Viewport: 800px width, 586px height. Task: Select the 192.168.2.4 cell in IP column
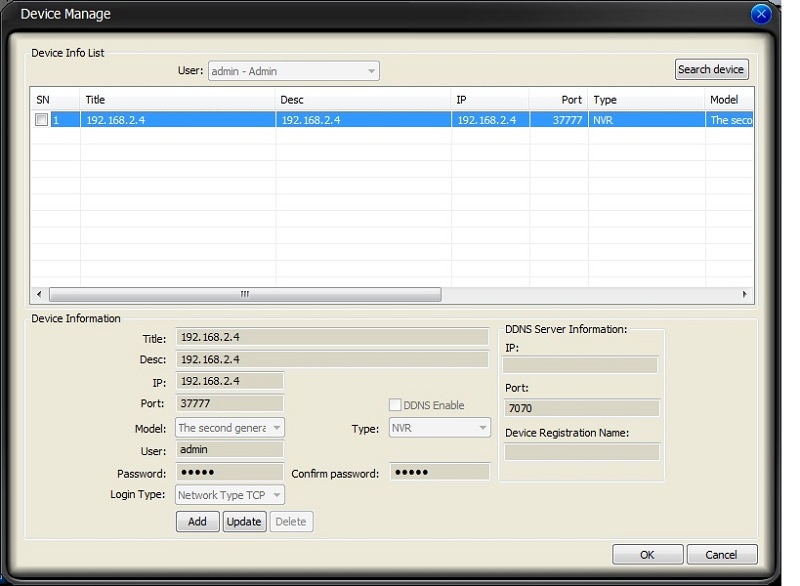tap(490, 120)
